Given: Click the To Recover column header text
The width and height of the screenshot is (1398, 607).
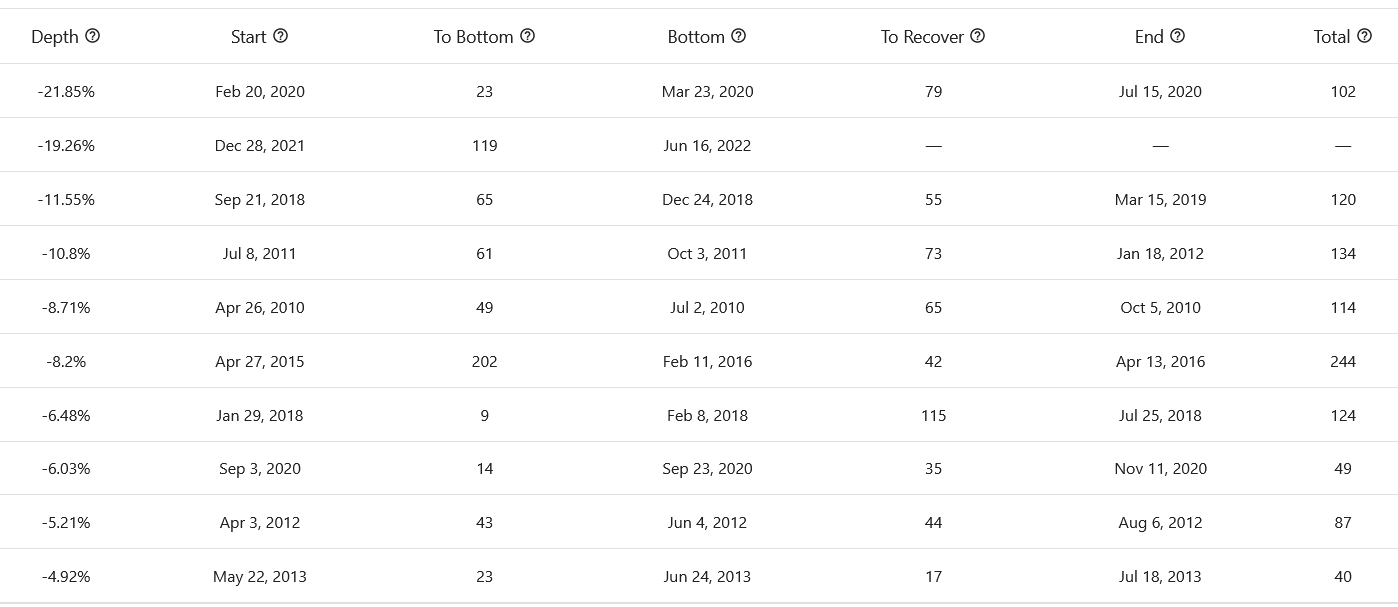Looking at the screenshot, I should point(922,37).
